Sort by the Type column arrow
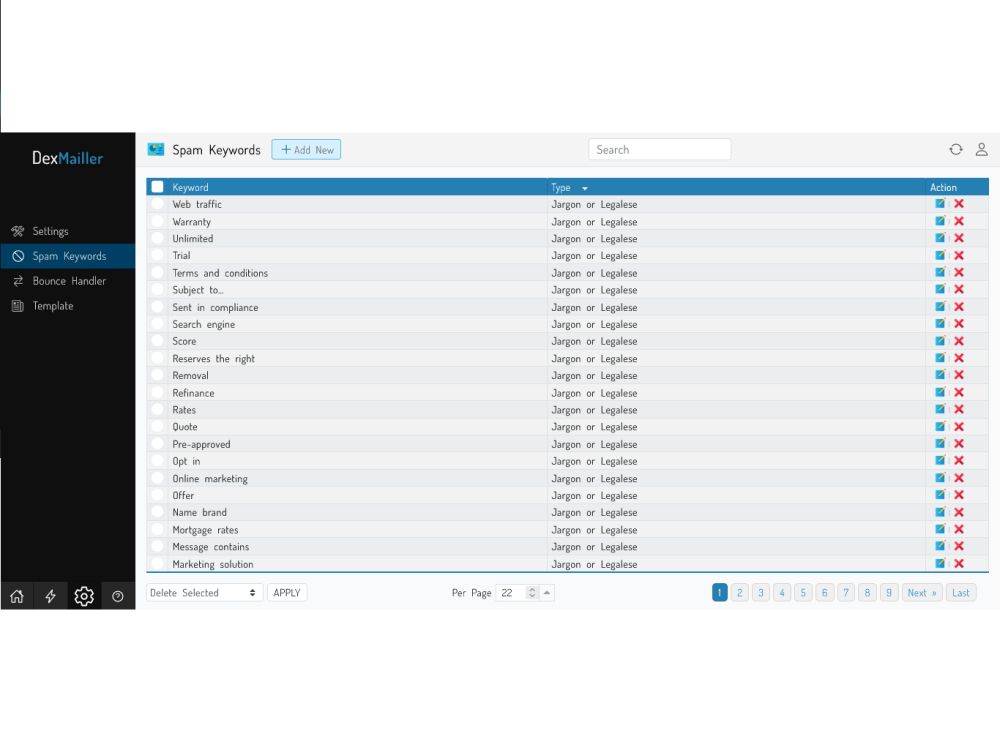Screen dimensions: 1000x750 pos(585,188)
